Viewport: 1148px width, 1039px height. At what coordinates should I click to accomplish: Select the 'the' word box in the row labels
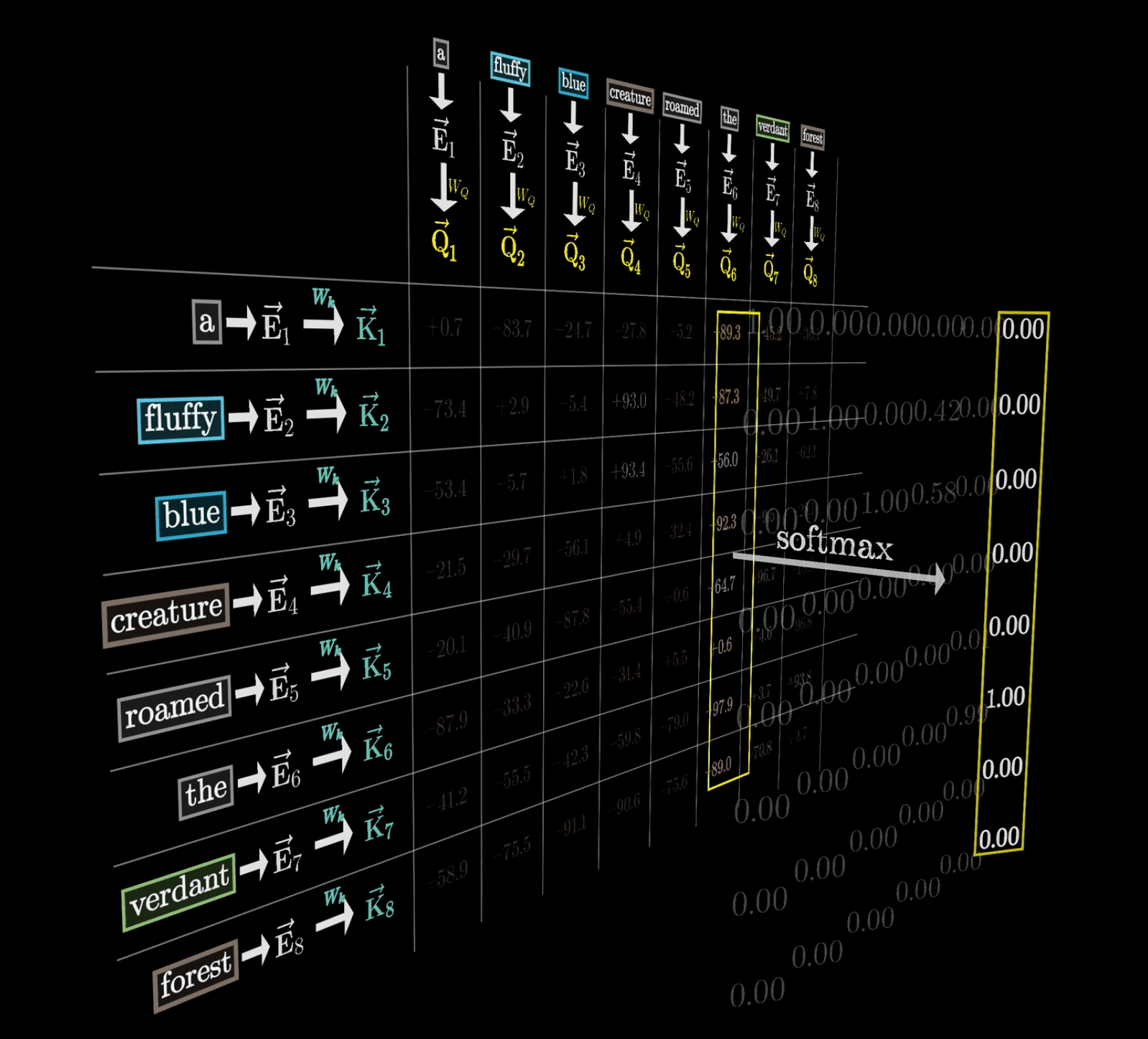(206, 792)
